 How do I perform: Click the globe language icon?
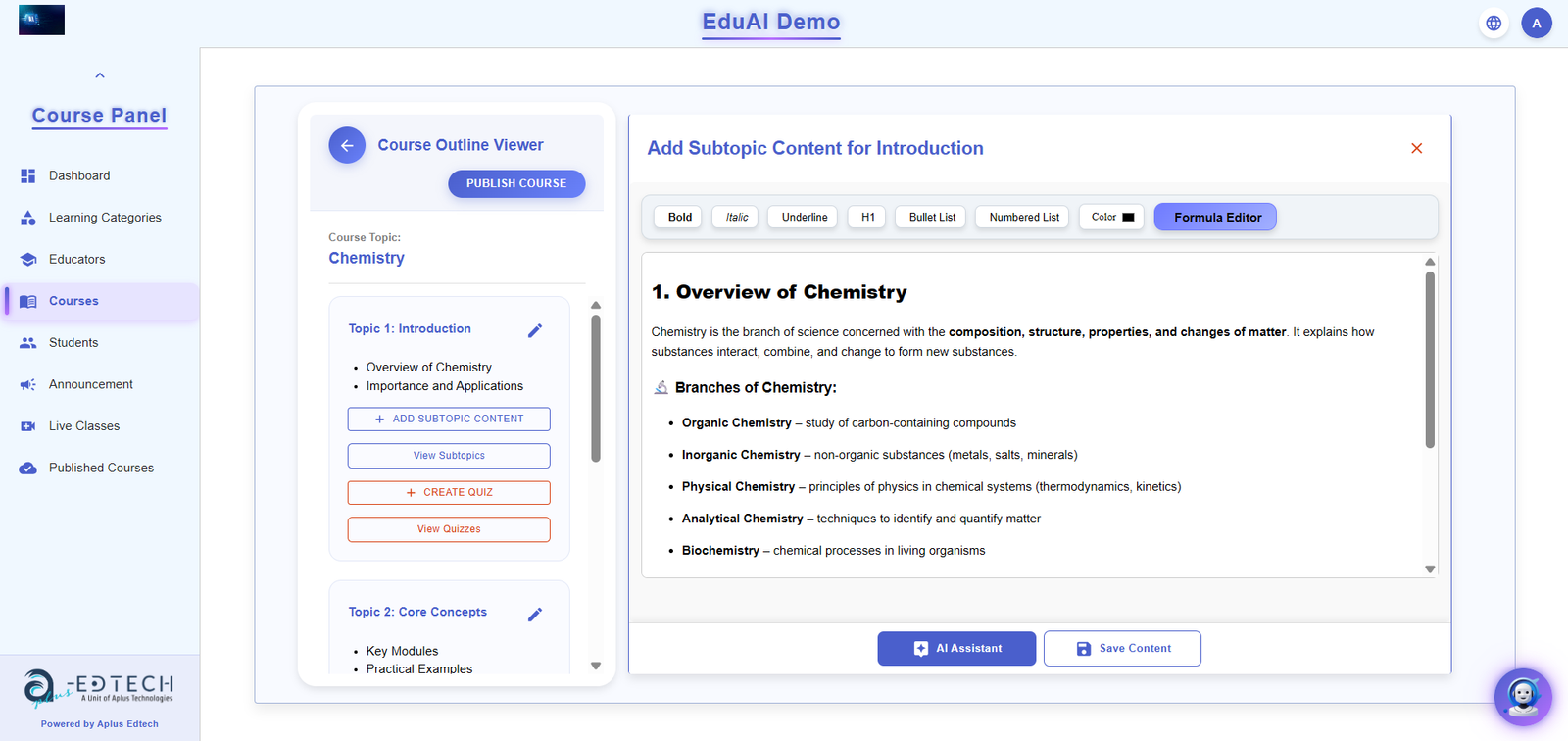1494,23
